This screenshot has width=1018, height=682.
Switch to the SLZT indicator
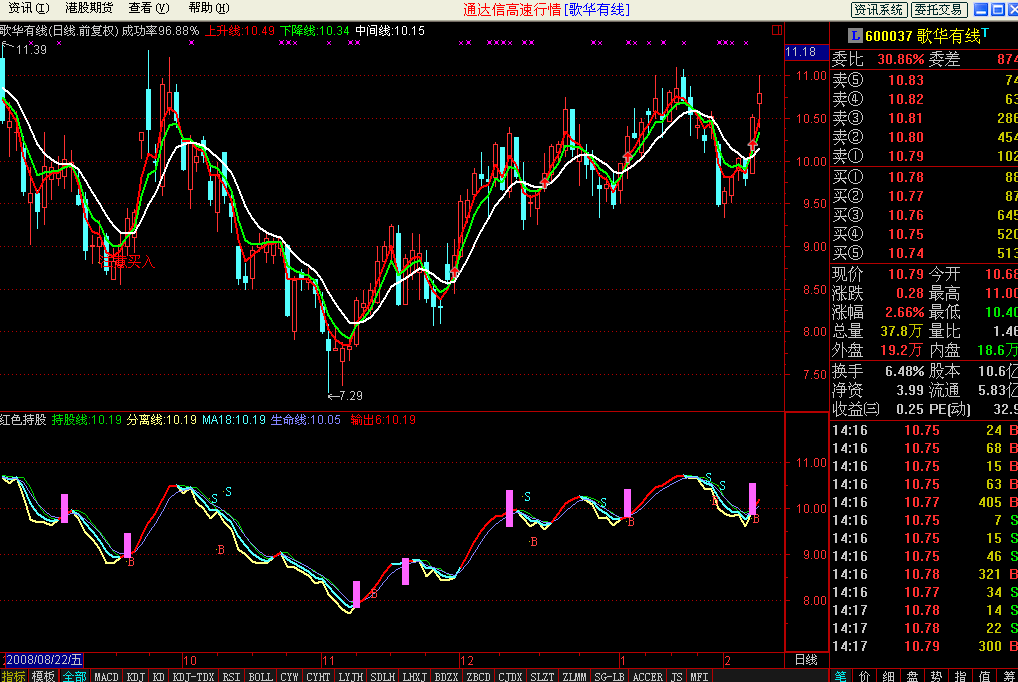point(542,677)
